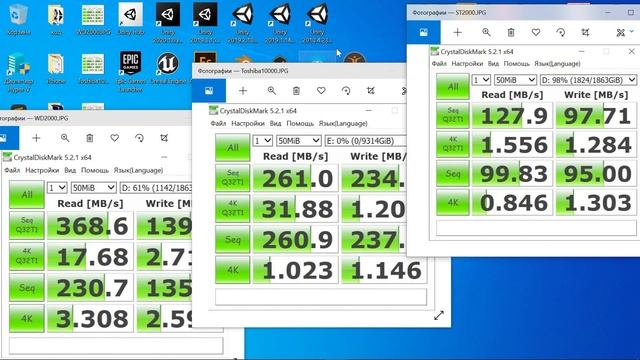Click the crop icon in the WD2000.JPG window
This screenshot has width=640, height=360.
(x=164, y=138)
